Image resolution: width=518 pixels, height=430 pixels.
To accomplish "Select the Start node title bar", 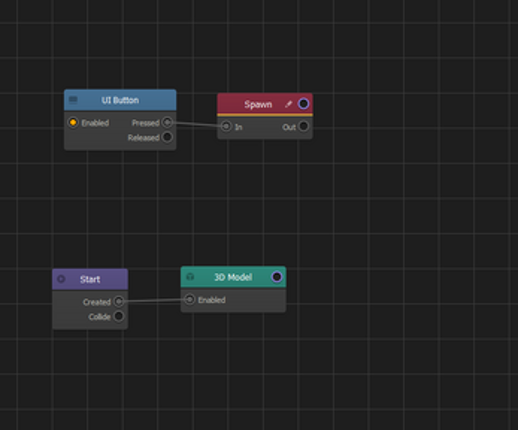I will coord(90,279).
